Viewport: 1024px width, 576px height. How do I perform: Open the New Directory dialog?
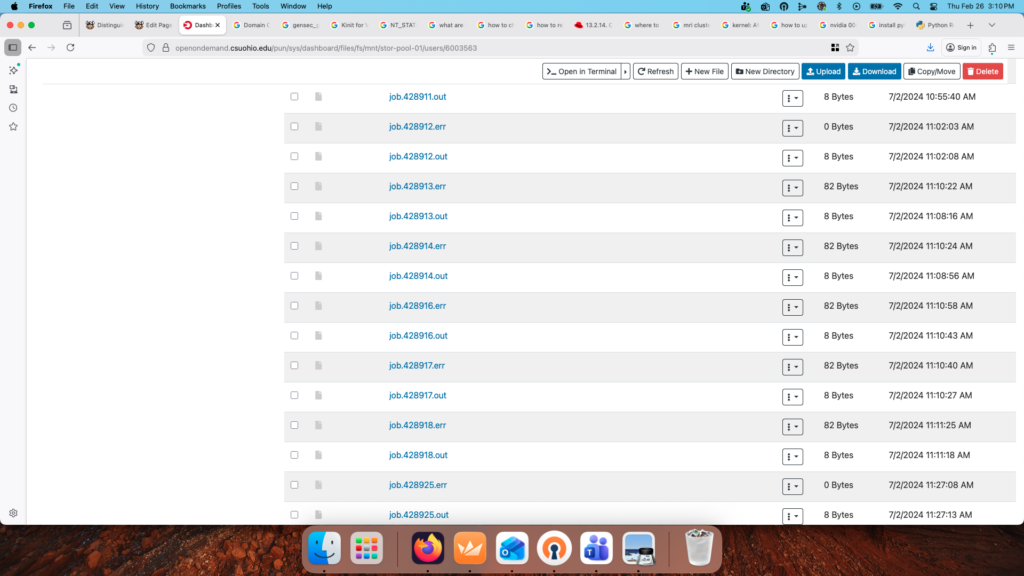point(765,71)
